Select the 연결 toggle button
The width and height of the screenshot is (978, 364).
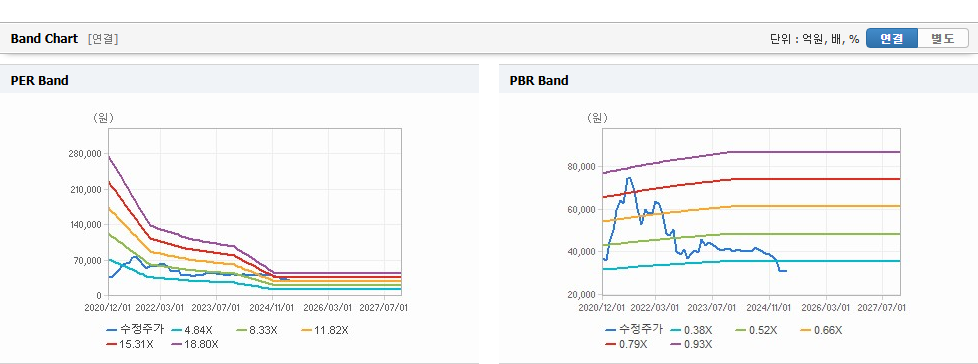892,39
